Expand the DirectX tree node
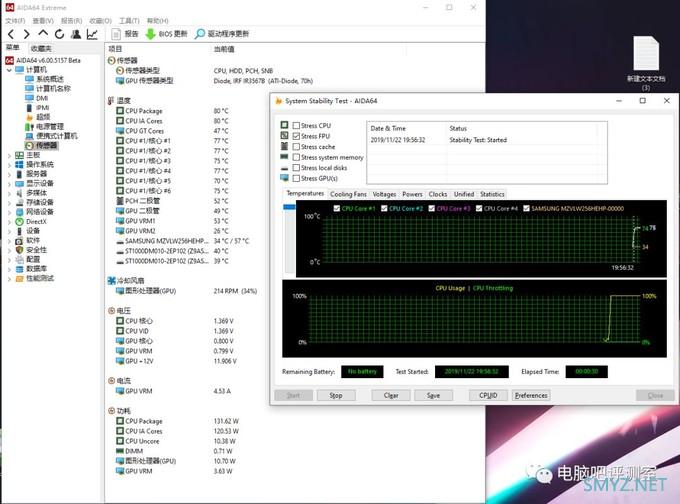 tap(9, 222)
